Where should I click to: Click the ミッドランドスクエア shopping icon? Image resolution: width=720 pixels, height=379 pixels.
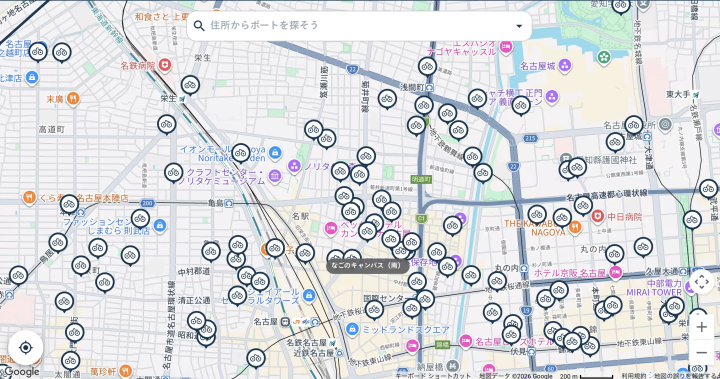click(x=352, y=329)
